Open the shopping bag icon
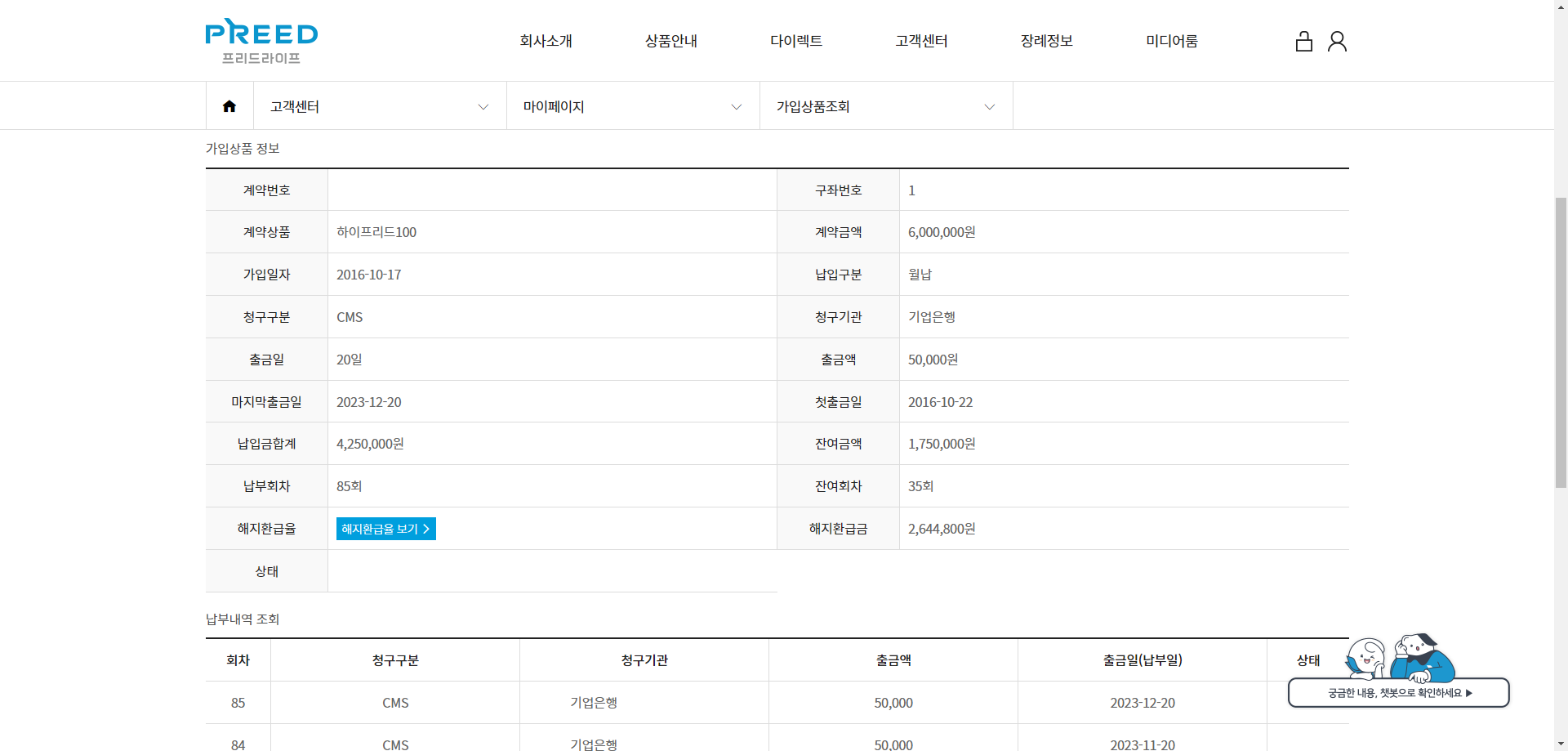This screenshot has width=1568, height=751. [x=1304, y=41]
